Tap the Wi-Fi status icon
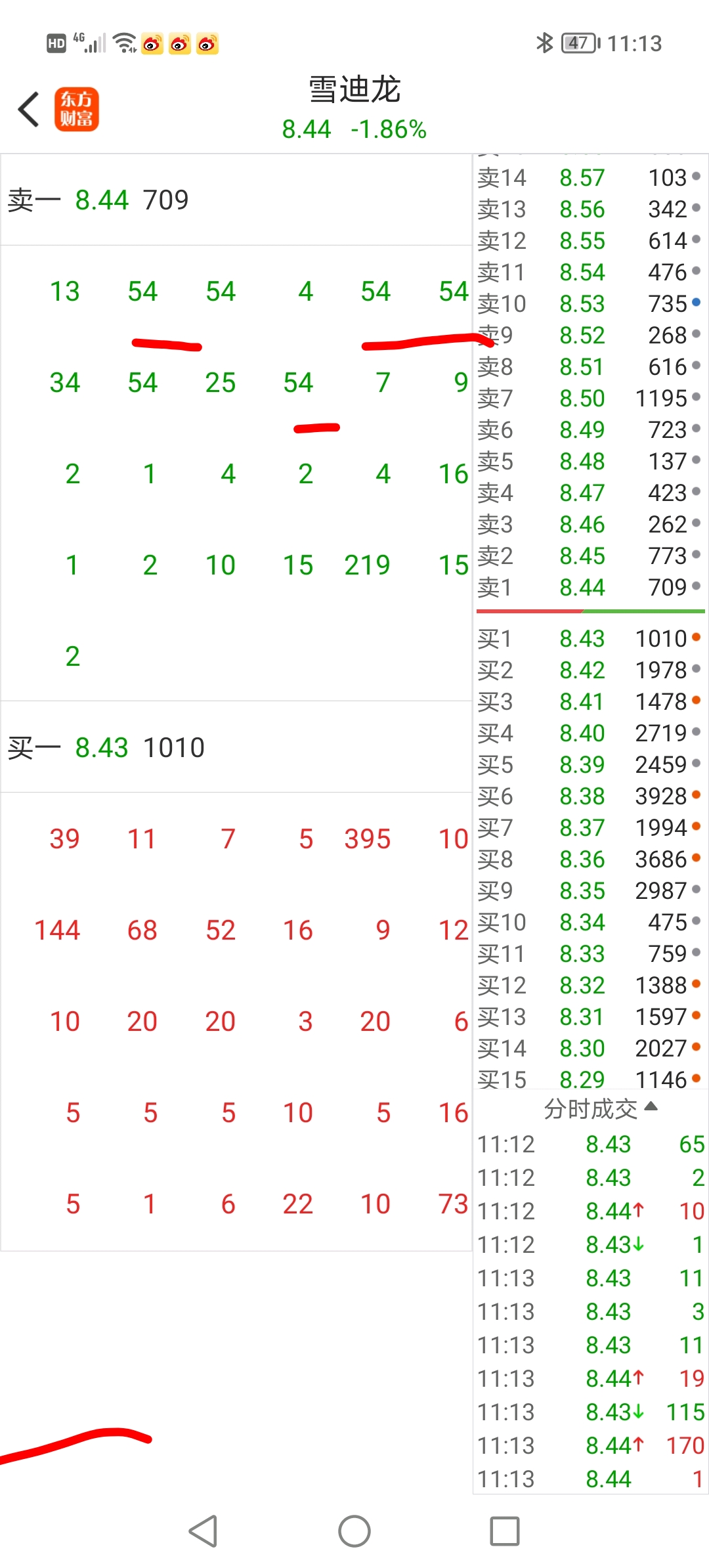The width and height of the screenshot is (709, 1568). click(x=125, y=43)
